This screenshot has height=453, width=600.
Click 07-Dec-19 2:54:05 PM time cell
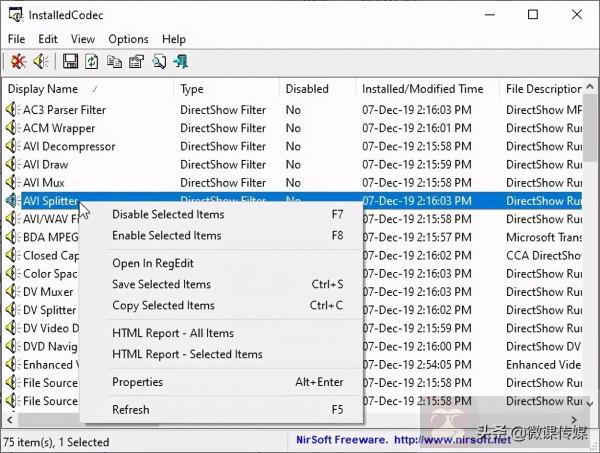pos(417,365)
